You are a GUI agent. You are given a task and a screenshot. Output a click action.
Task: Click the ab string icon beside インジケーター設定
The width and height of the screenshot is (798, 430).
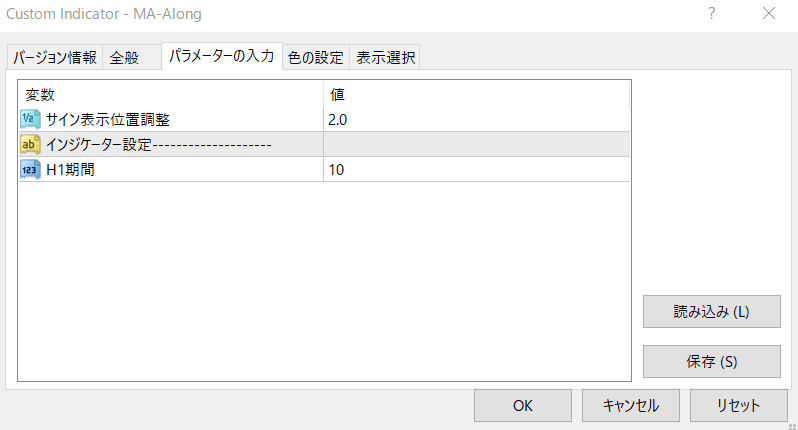(30, 145)
